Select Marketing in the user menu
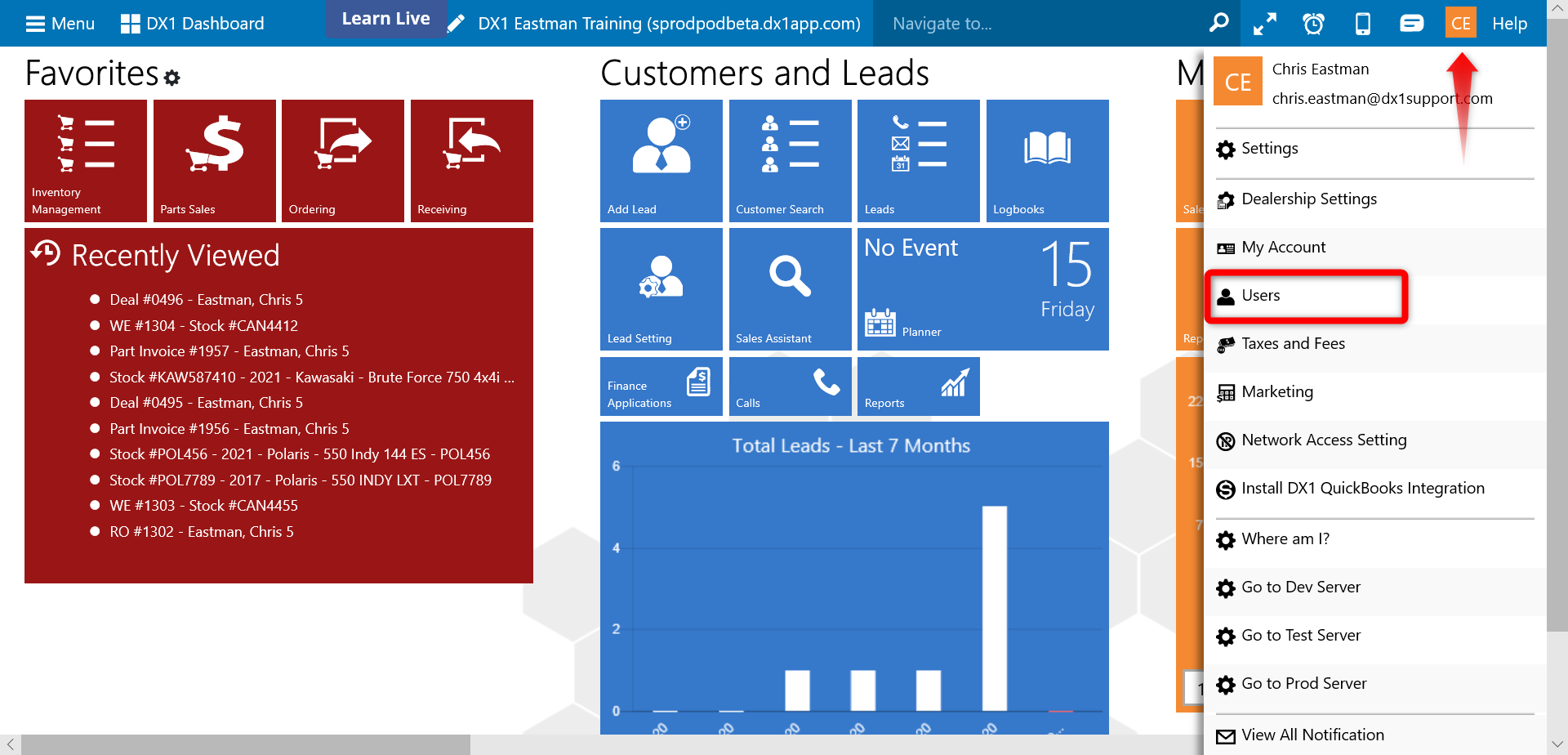The height and width of the screenshot is (755, 1568). [x=1375, y=392]
